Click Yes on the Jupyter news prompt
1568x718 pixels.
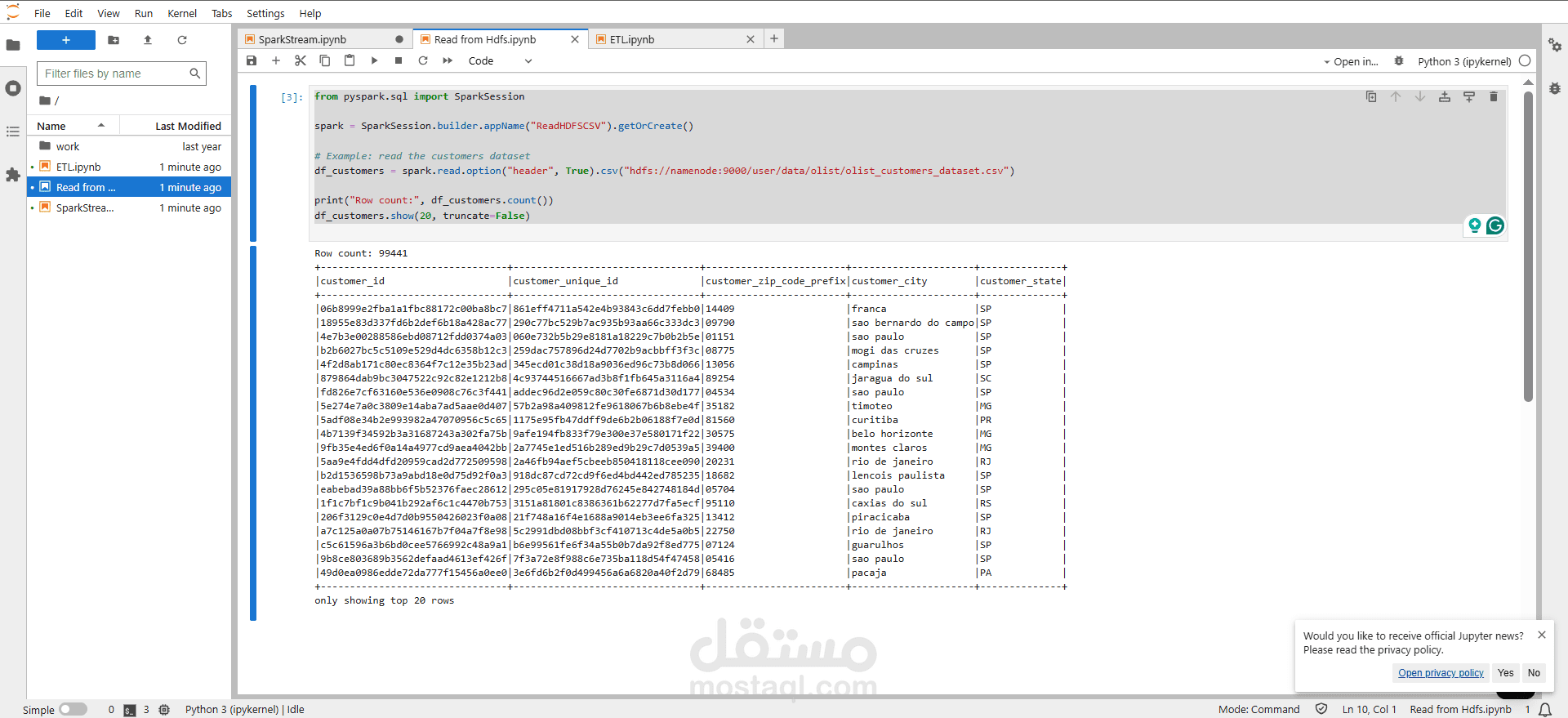[1506, 673]
